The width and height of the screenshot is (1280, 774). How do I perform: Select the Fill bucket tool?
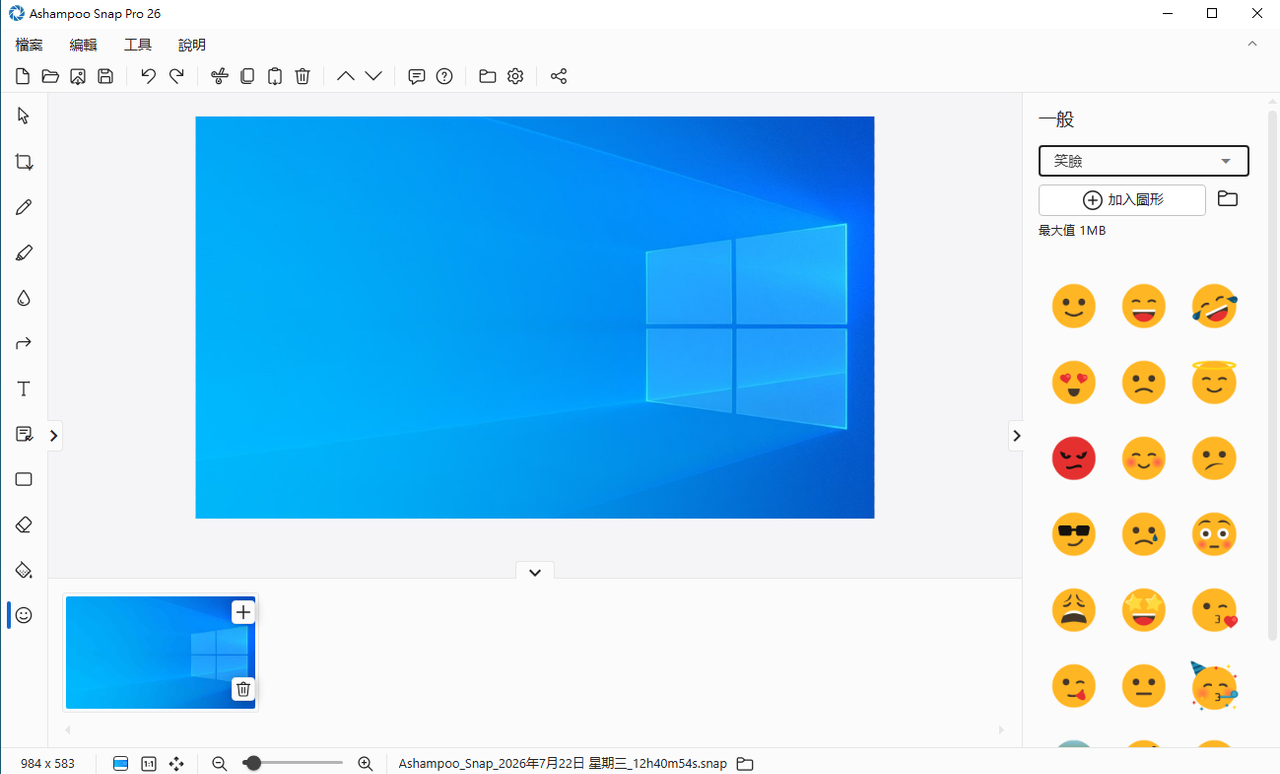24,570
